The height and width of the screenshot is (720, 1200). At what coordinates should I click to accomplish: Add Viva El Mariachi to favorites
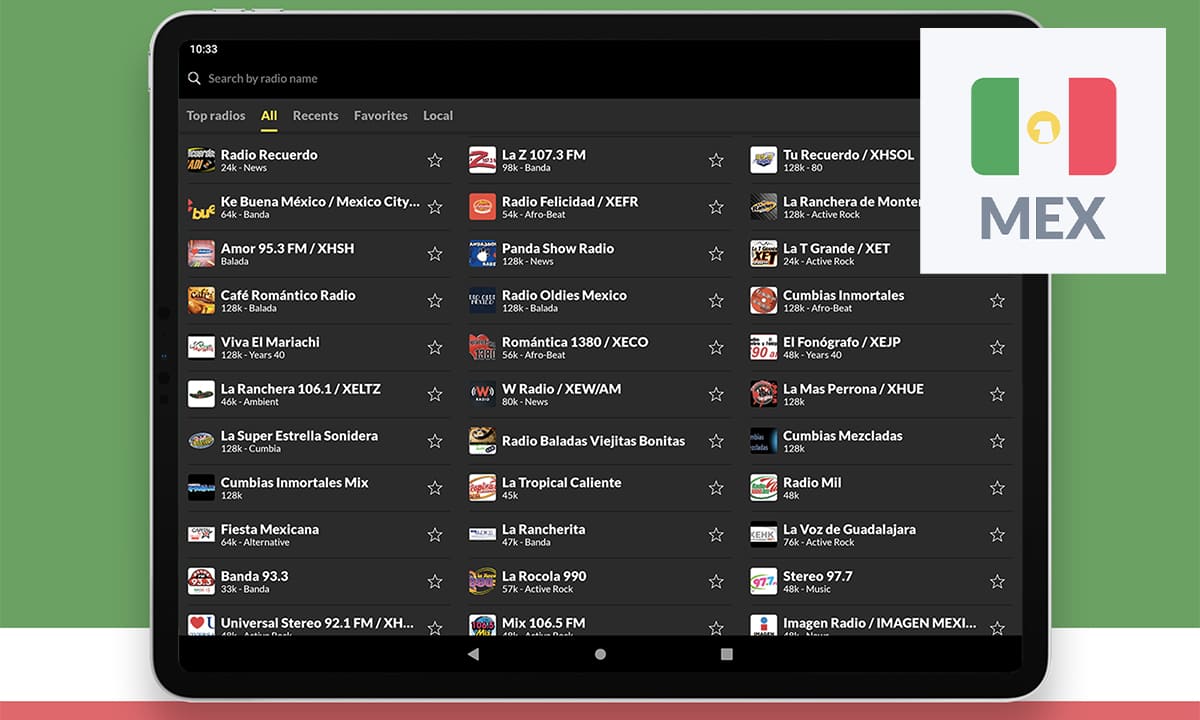(435, 347)
